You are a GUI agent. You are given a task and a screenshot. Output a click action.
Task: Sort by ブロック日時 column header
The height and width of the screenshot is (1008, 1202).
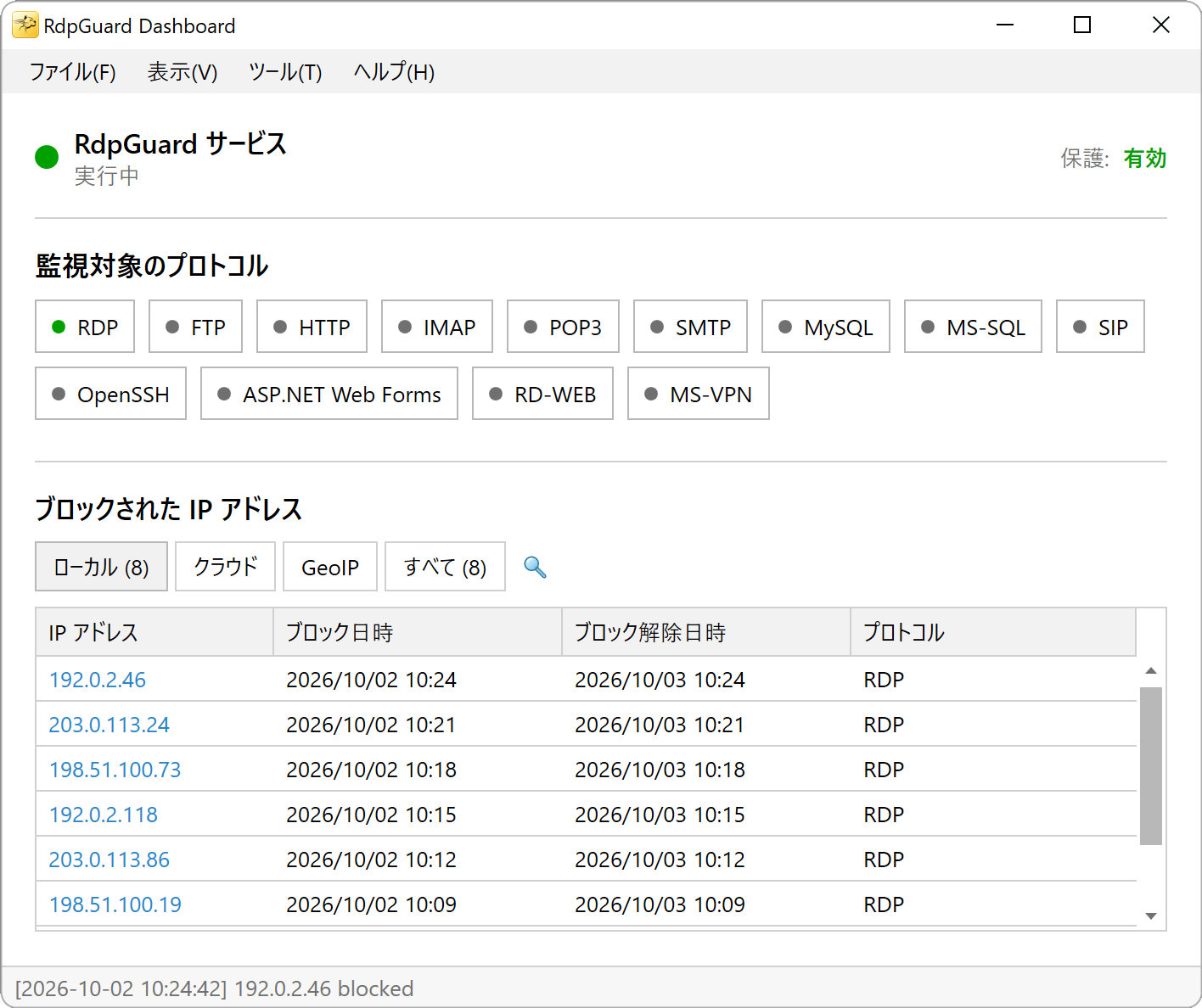click(418, 632)
